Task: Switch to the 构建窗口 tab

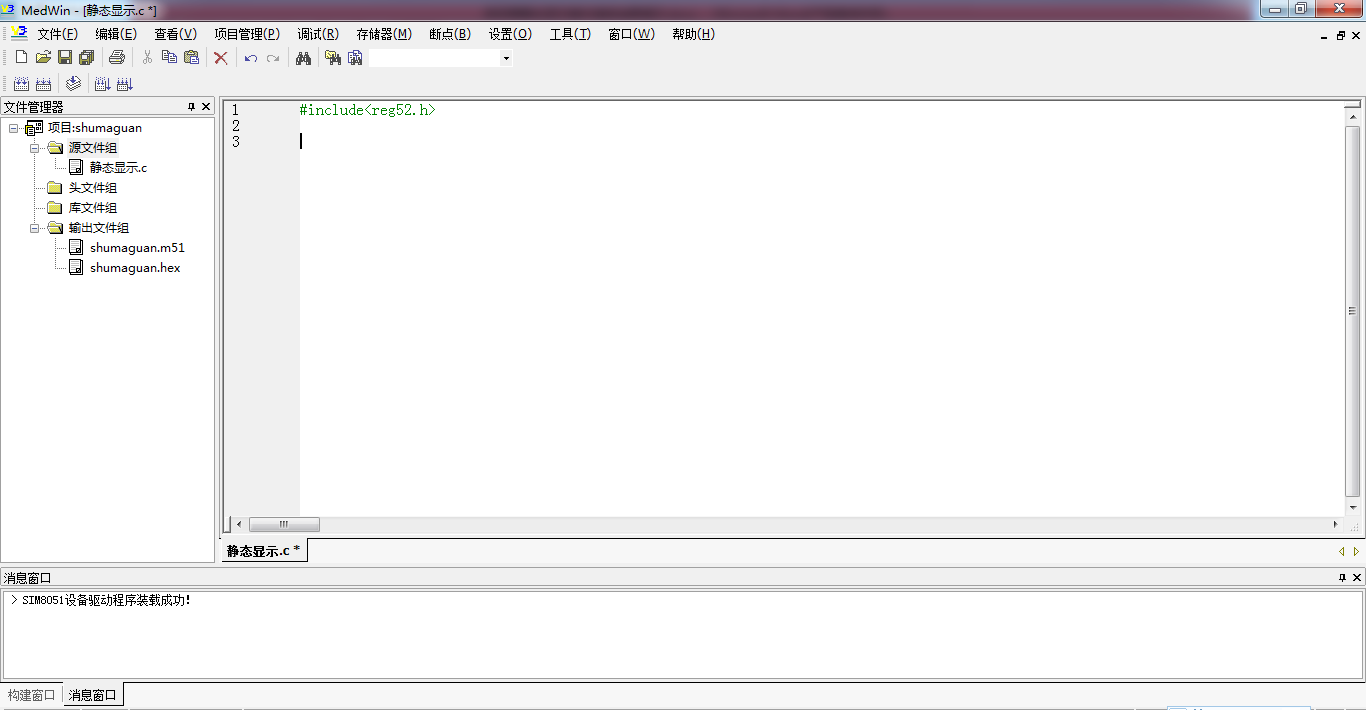Action: coord(32,695)
